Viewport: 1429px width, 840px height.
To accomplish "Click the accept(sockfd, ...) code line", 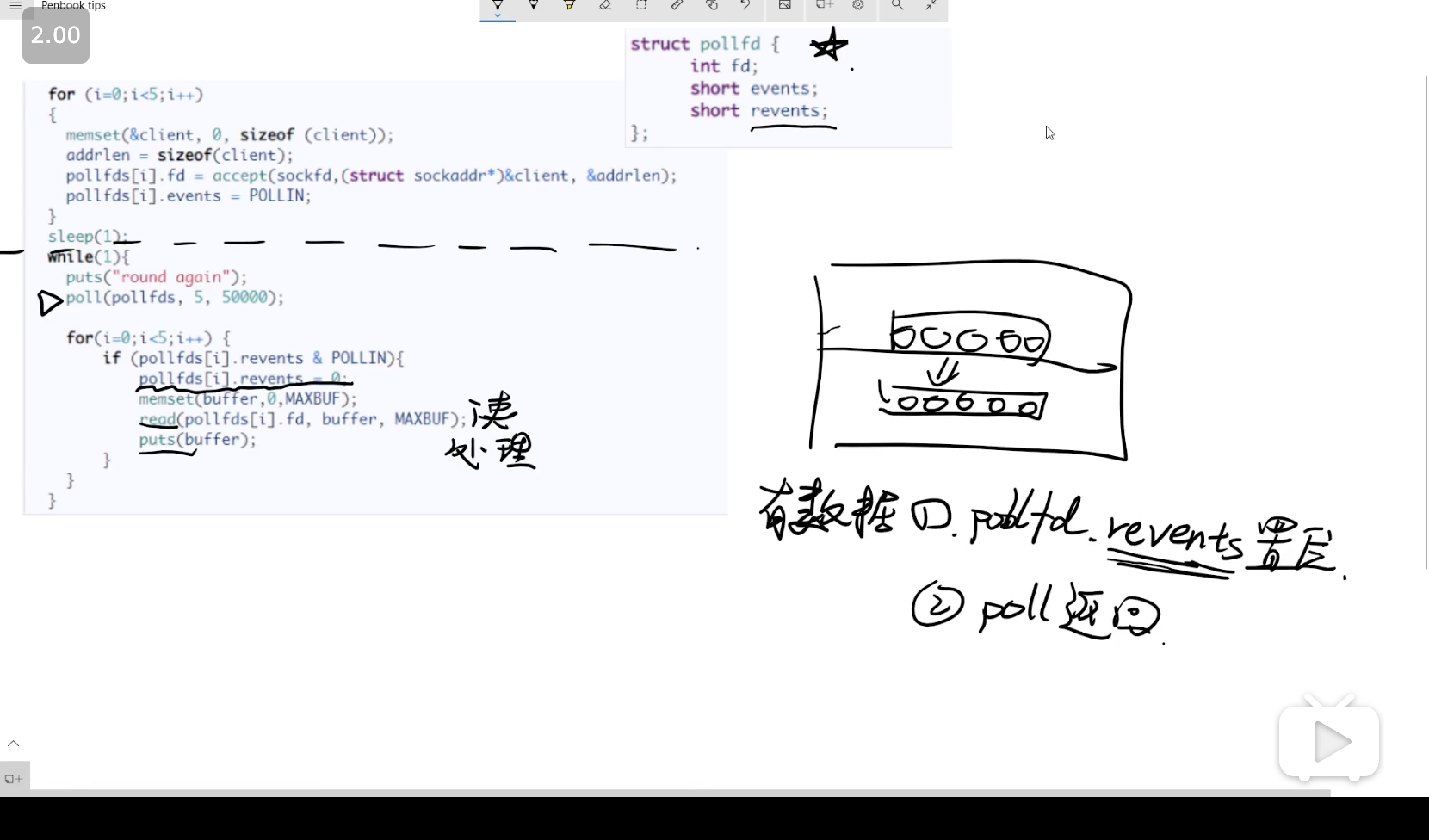I will tap(371, 176).
